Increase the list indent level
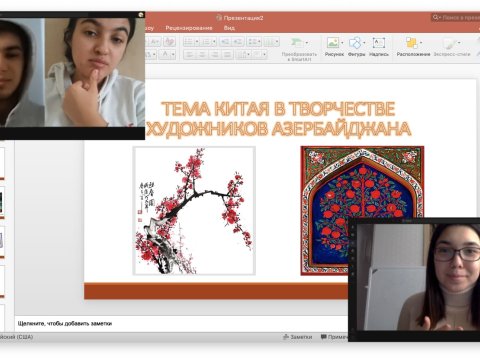Screen dimensions: 480x360 [238, 42]
